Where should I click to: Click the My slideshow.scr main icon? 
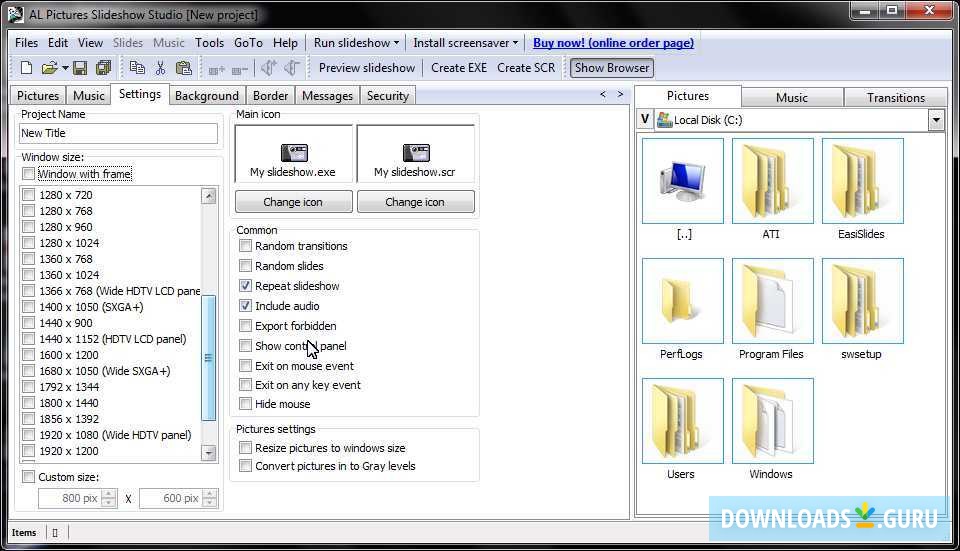coord(415,153)
